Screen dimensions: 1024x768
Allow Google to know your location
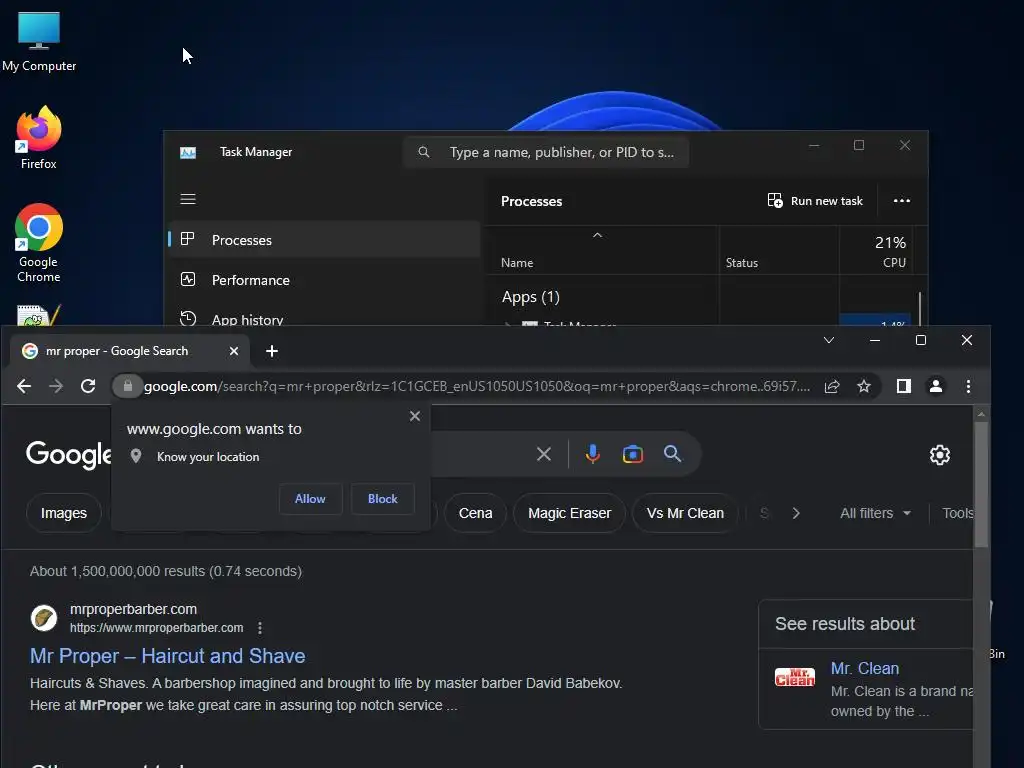click(x=310, y=499)
